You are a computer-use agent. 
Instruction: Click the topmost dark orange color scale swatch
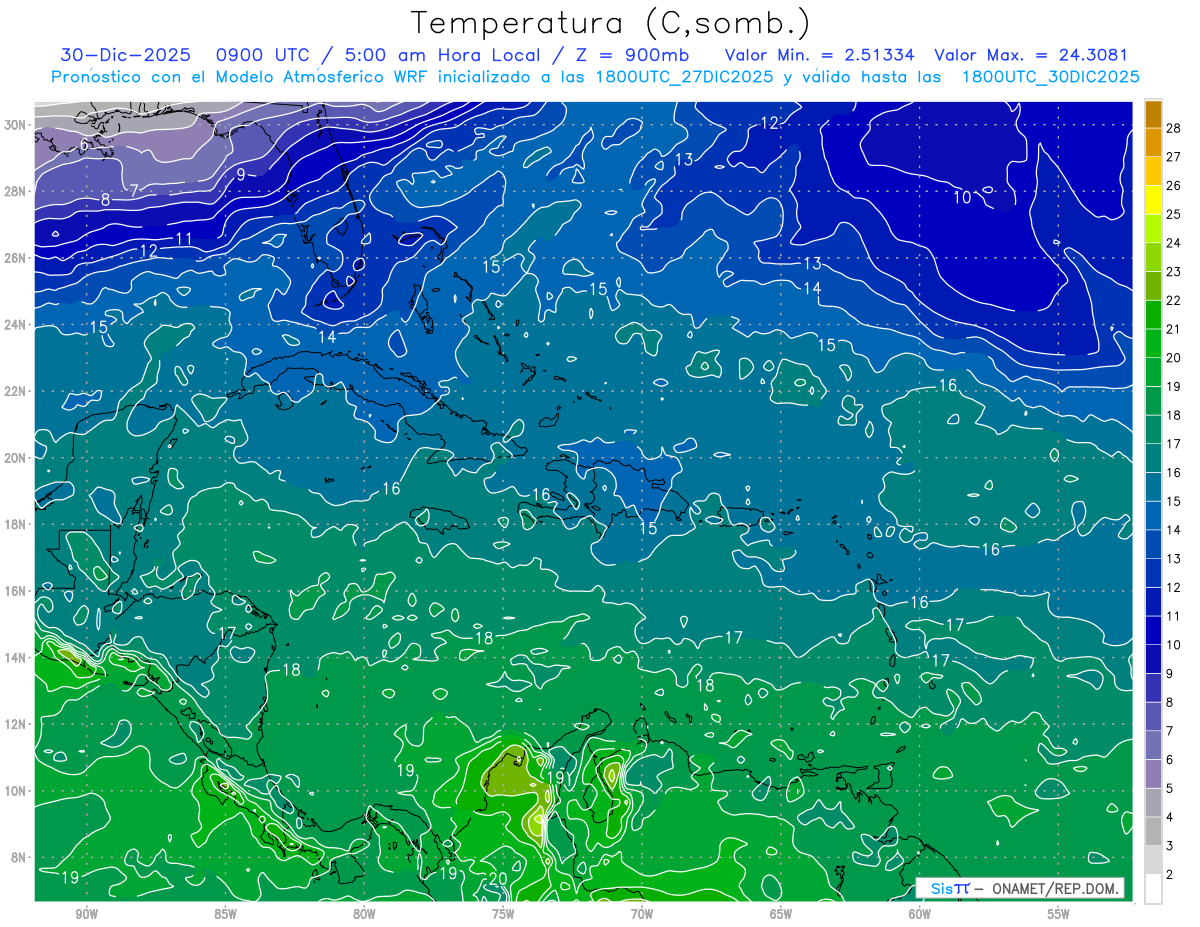1153,113
